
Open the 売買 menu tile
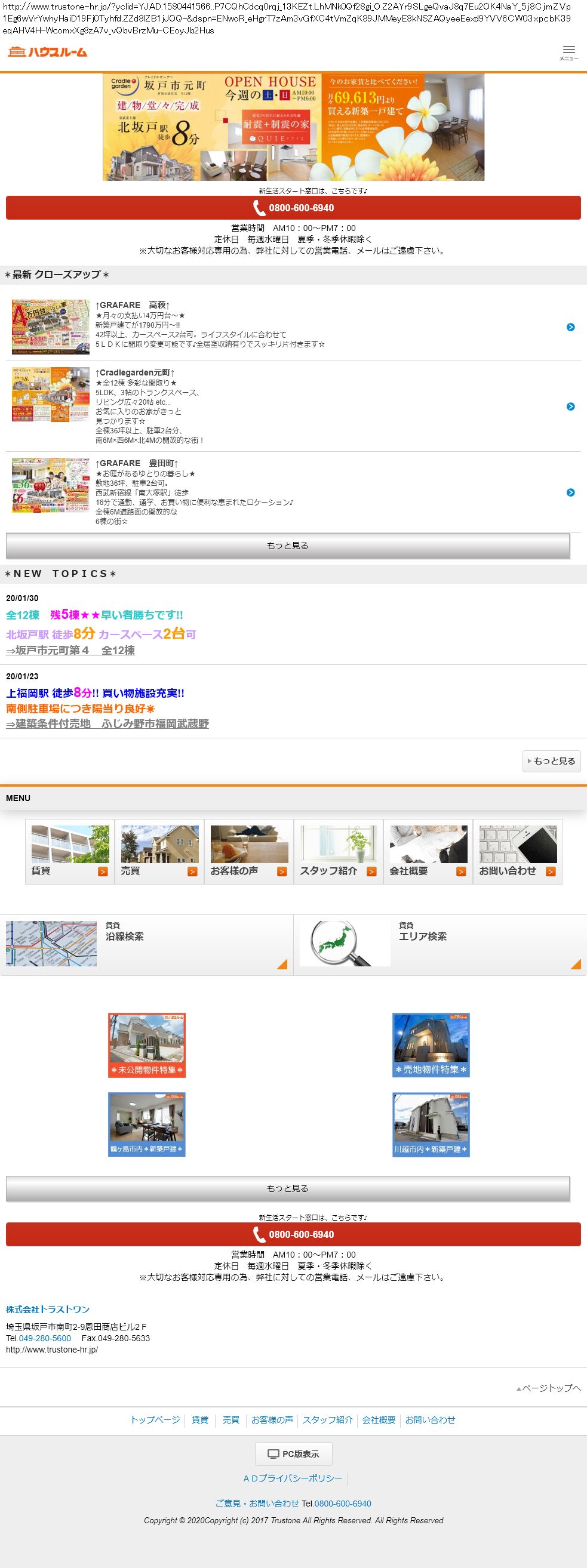pos(159,852)
